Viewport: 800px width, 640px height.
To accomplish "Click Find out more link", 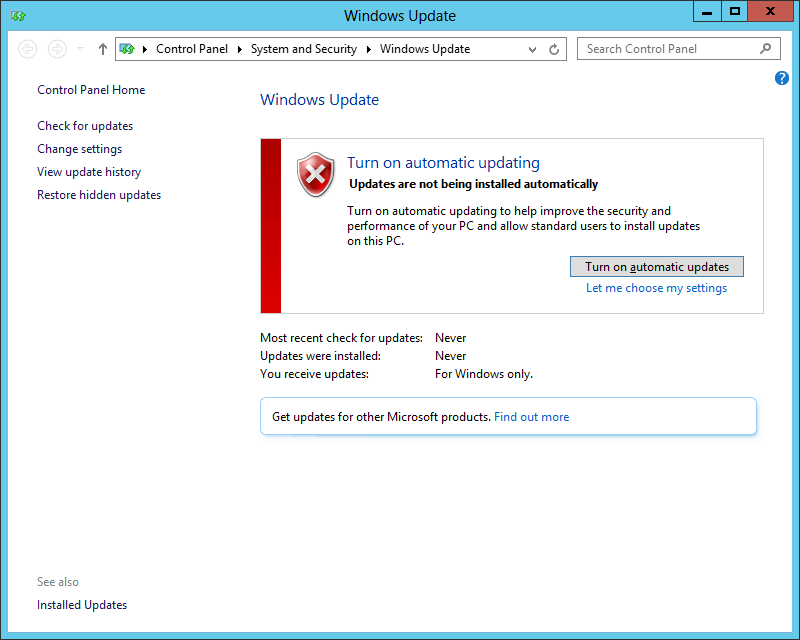I will (532, 417).
